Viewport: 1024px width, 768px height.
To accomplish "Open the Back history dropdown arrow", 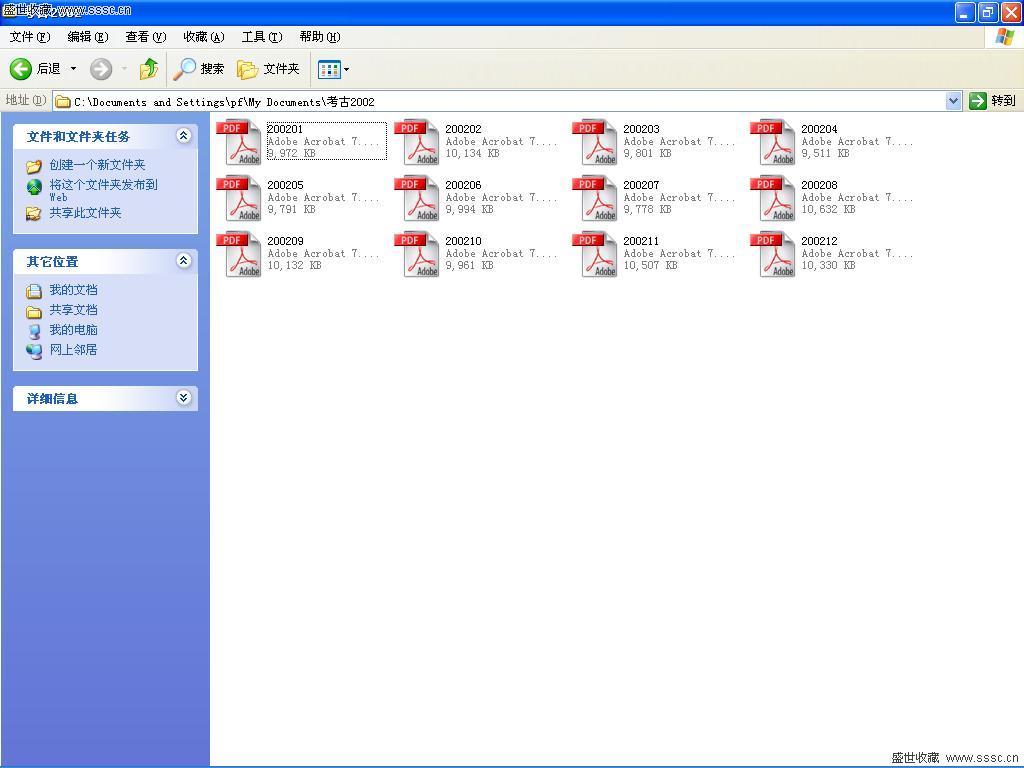I will point(73,69).
